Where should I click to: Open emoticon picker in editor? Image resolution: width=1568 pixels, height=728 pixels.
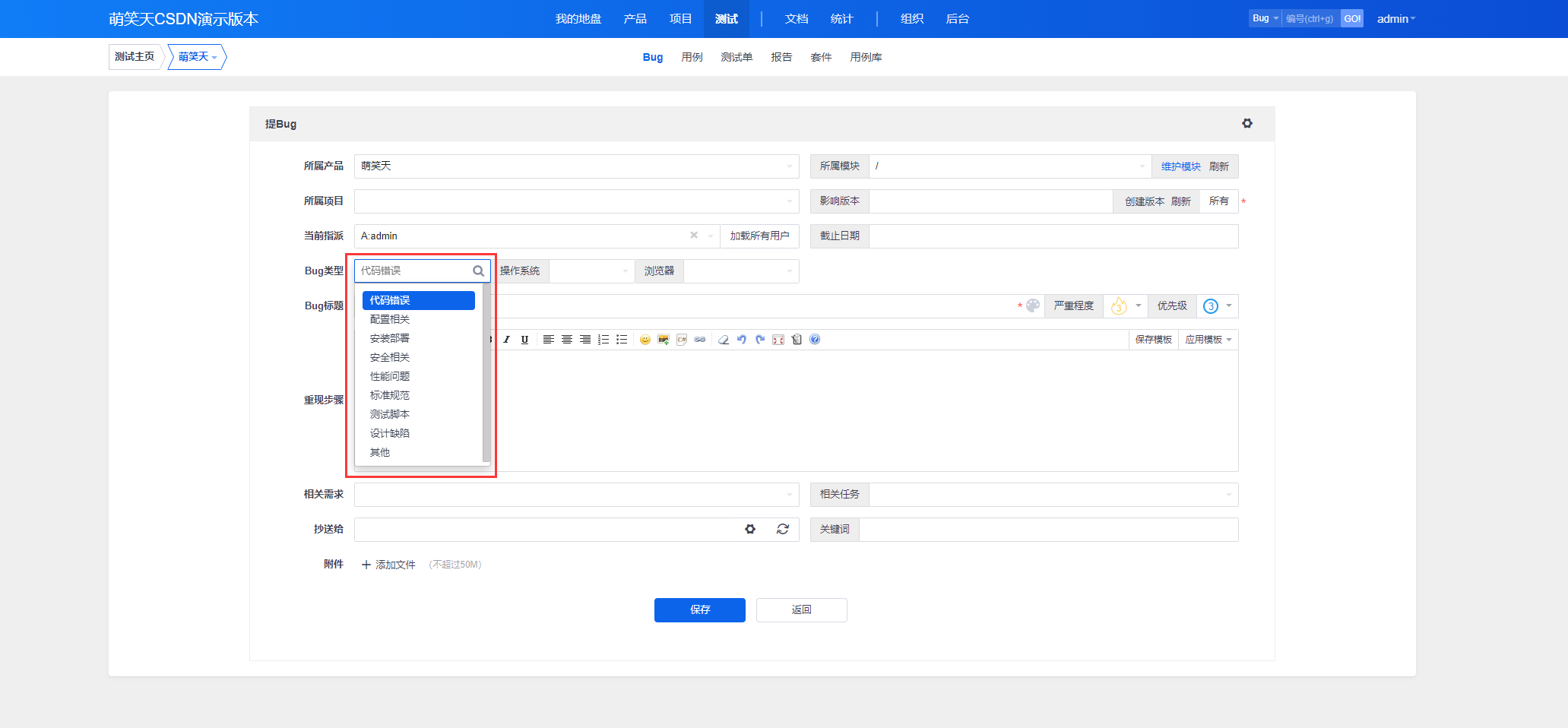pos(645,340)
